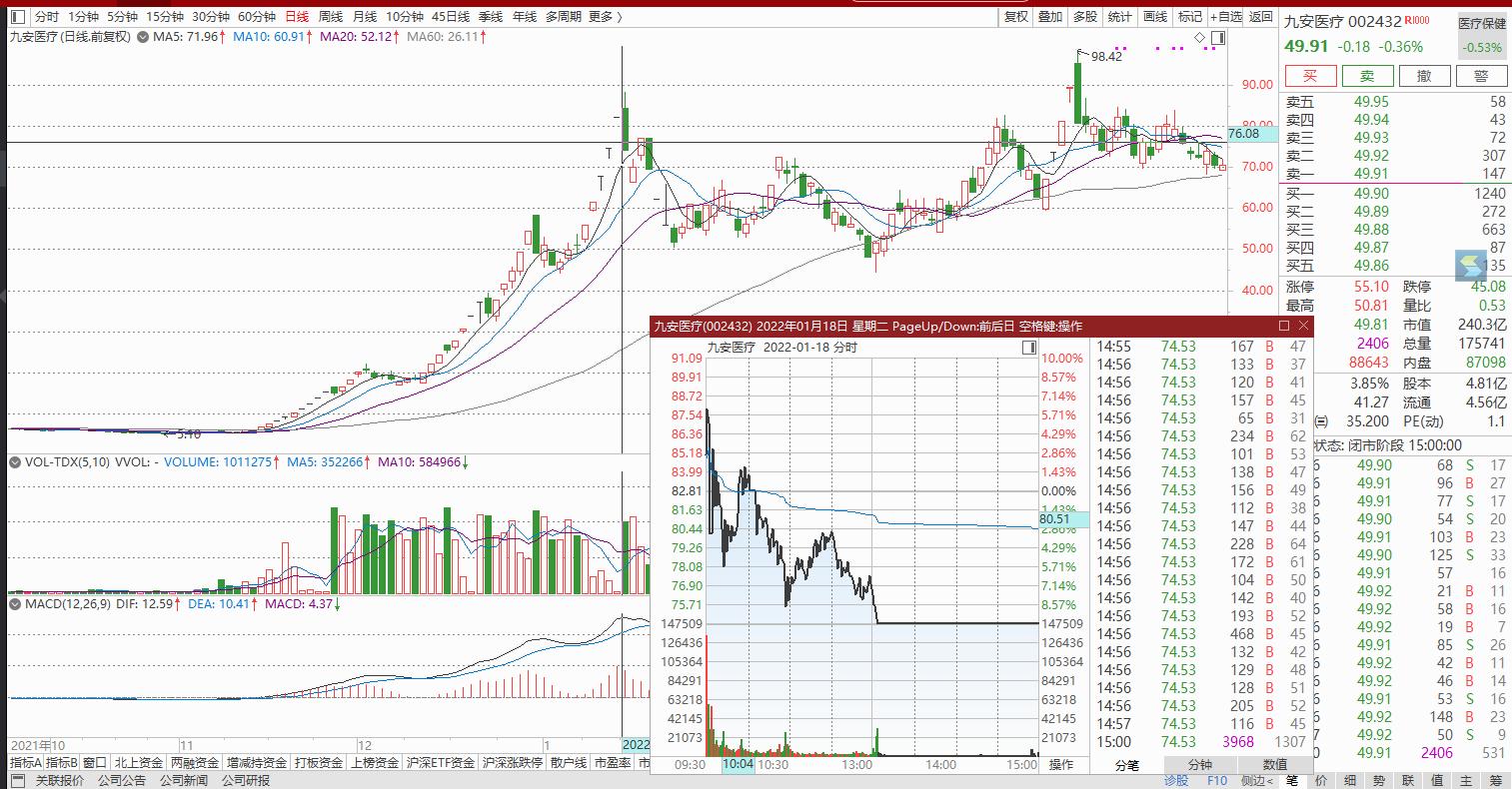The image size is (1512, 789).
Task: Select the 增减持资金 indicator tab
Action: click(x=256, y=763)
